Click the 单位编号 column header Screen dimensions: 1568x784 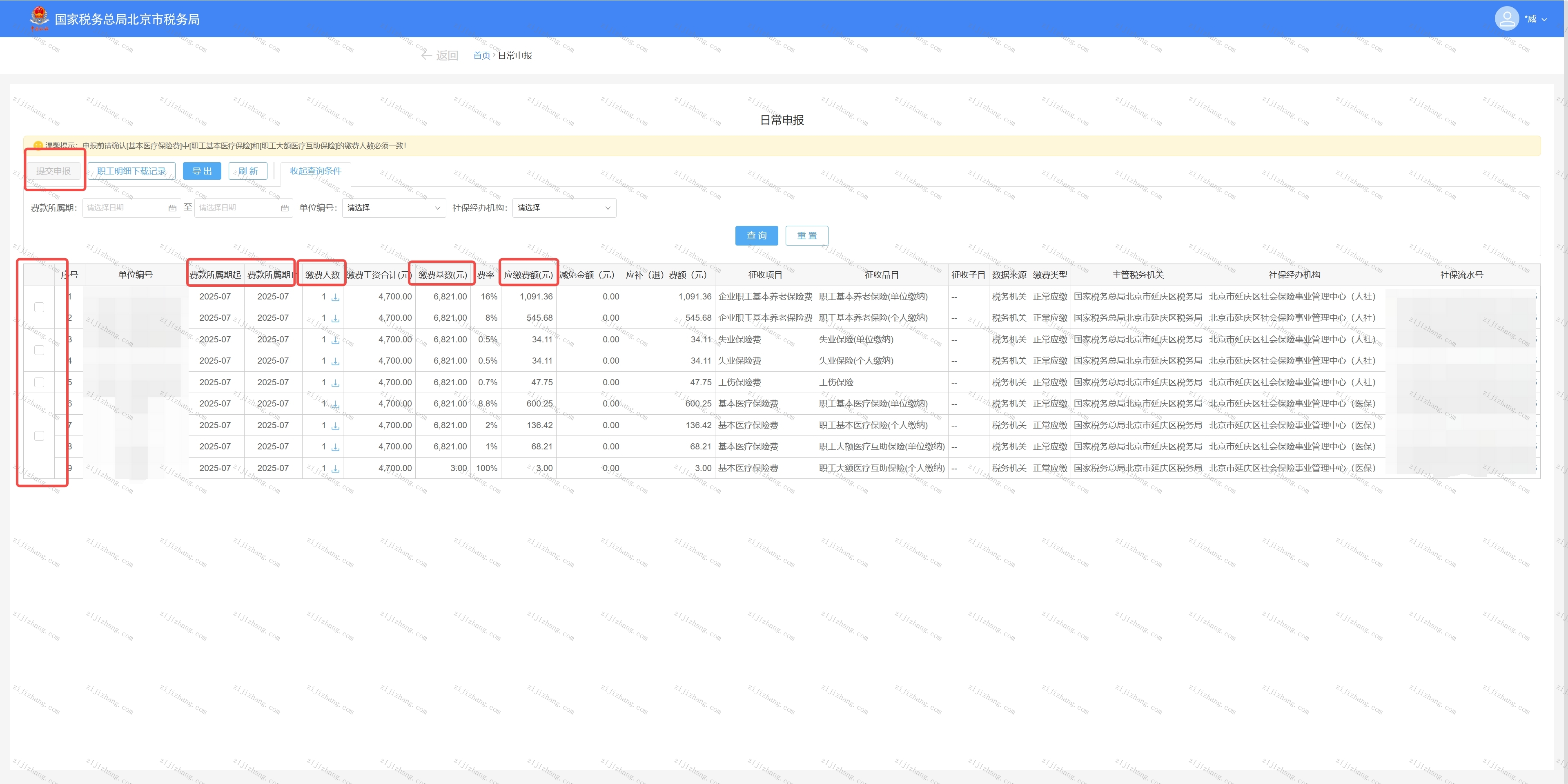135,275
